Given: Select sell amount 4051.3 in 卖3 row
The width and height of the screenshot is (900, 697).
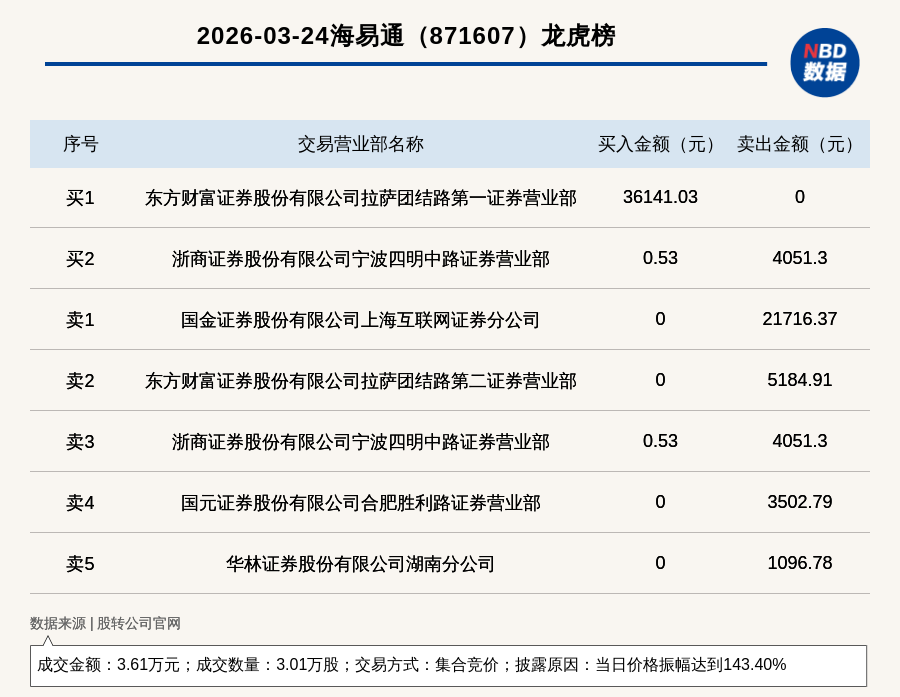Looking at the screenshot, I should pos(800,440).
